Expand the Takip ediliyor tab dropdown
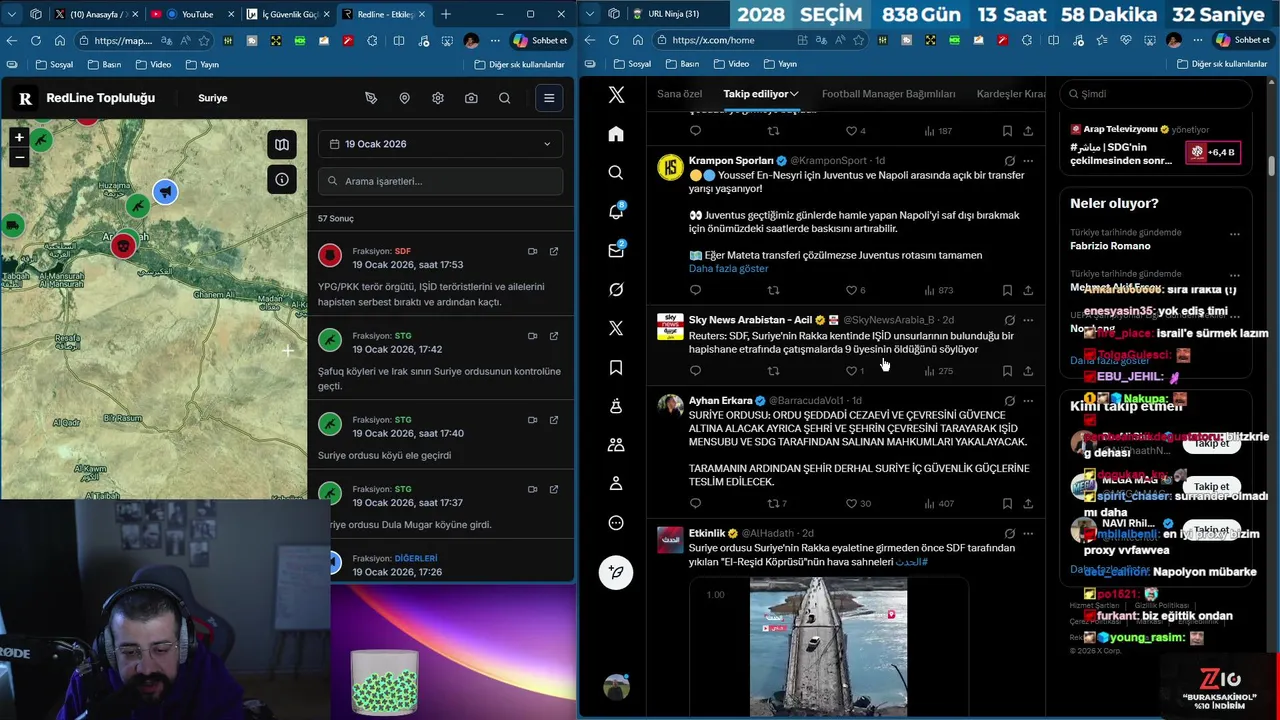The height and width of the screenshot is (720, 1280). pyautogui.click(x=794, y=94)
